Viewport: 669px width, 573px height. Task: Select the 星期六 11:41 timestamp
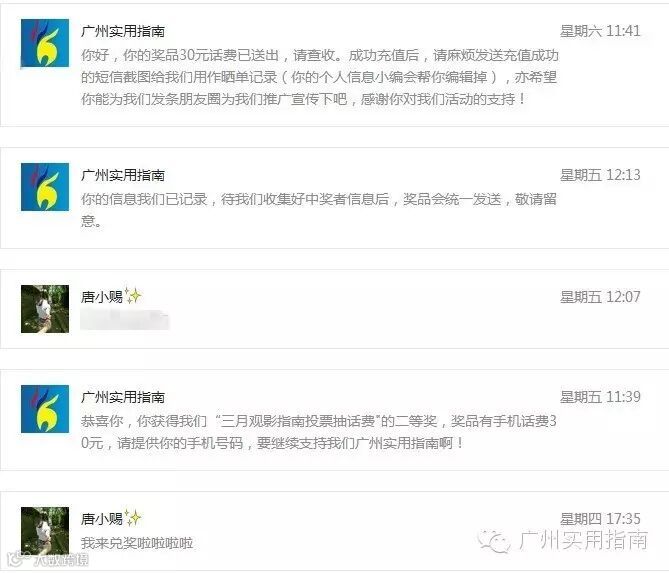pyautogui.click(x=600, y=31)
